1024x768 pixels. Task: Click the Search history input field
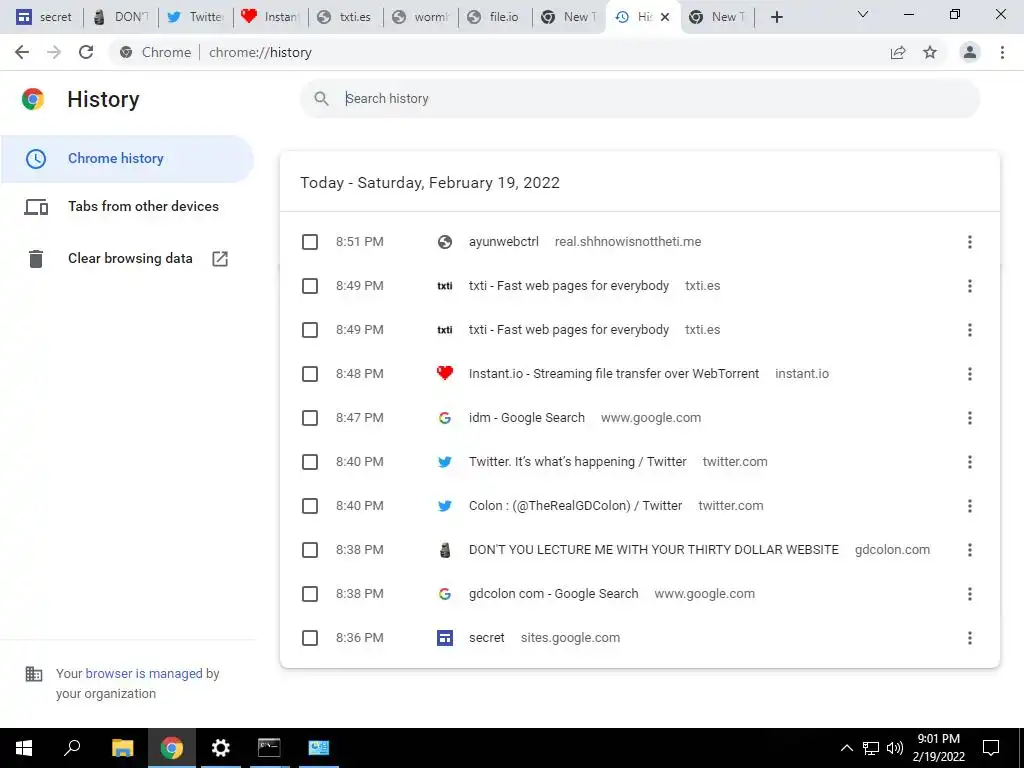point(639,99)
